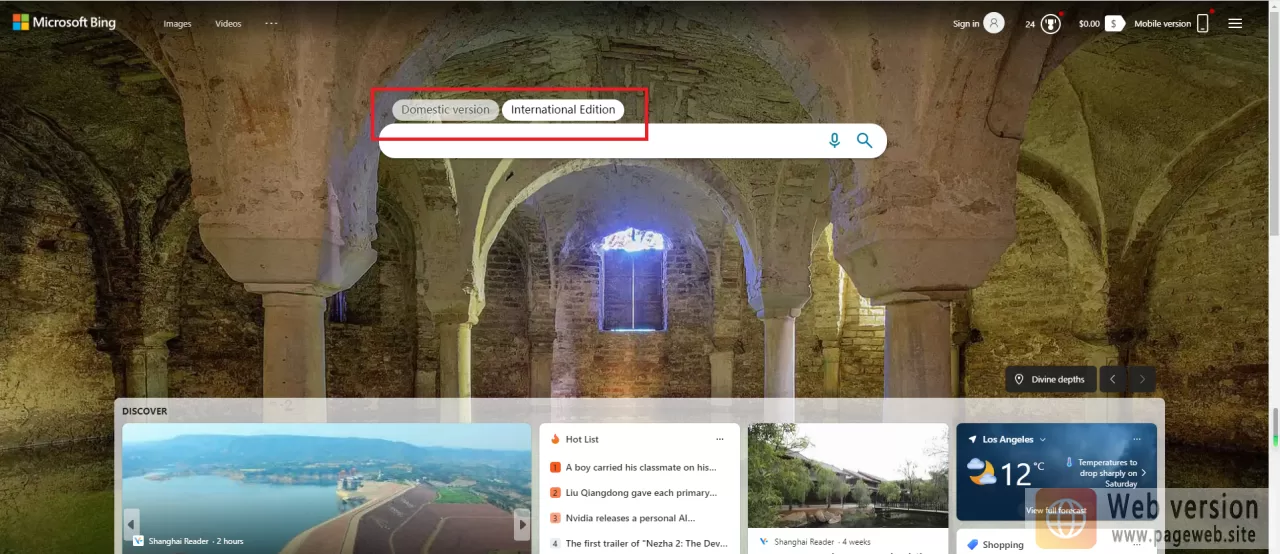Screen dimensions: 1280x554
Task: Click the magnifier search icon
Action: [865, 141]
